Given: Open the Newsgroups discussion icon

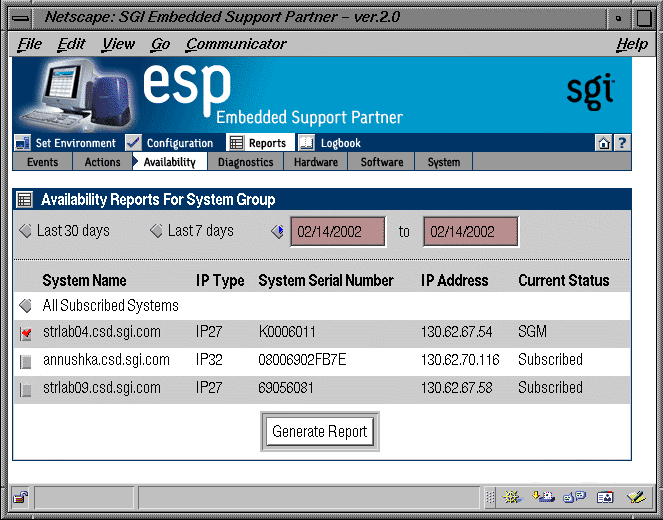Looking at the screenshot, I should [x=574, y=497].
